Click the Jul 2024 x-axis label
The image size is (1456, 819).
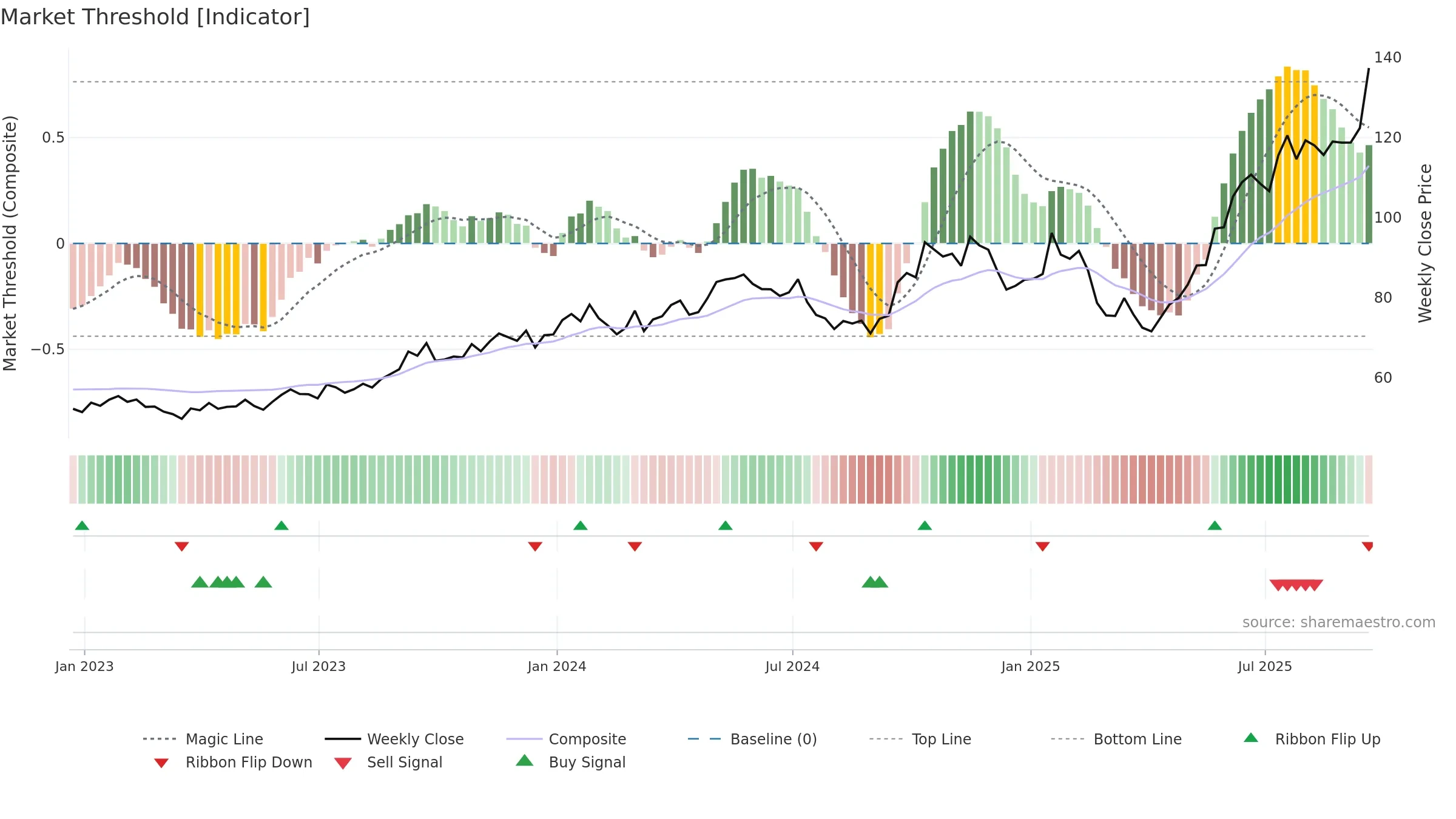[x=792, y=666]
